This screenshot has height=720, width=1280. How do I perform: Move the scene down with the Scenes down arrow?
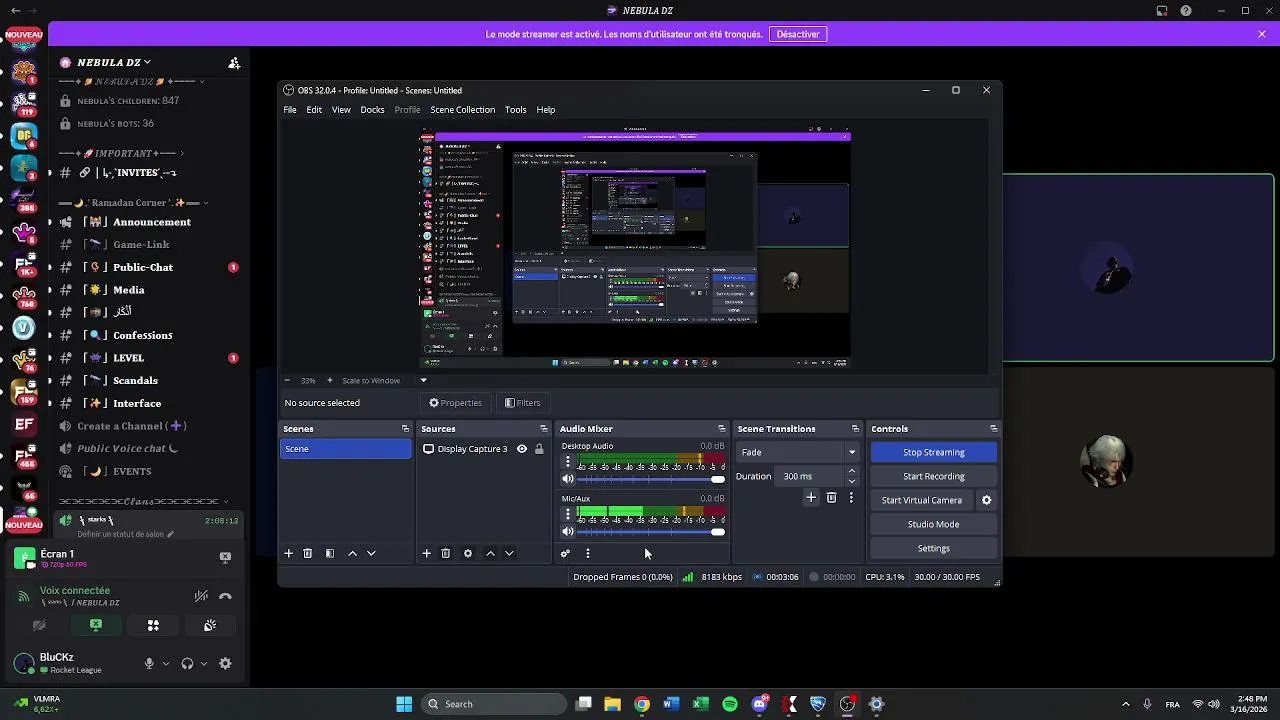[371, 553]
